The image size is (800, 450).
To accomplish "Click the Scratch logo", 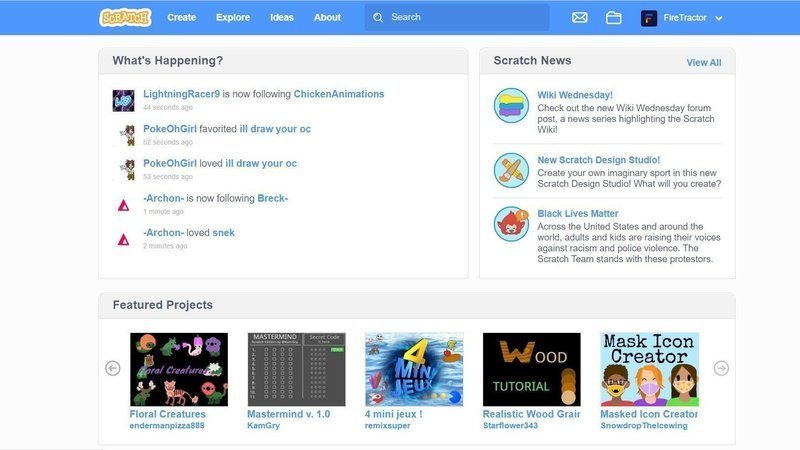I will pyautogui.click(x=126, y=17).
